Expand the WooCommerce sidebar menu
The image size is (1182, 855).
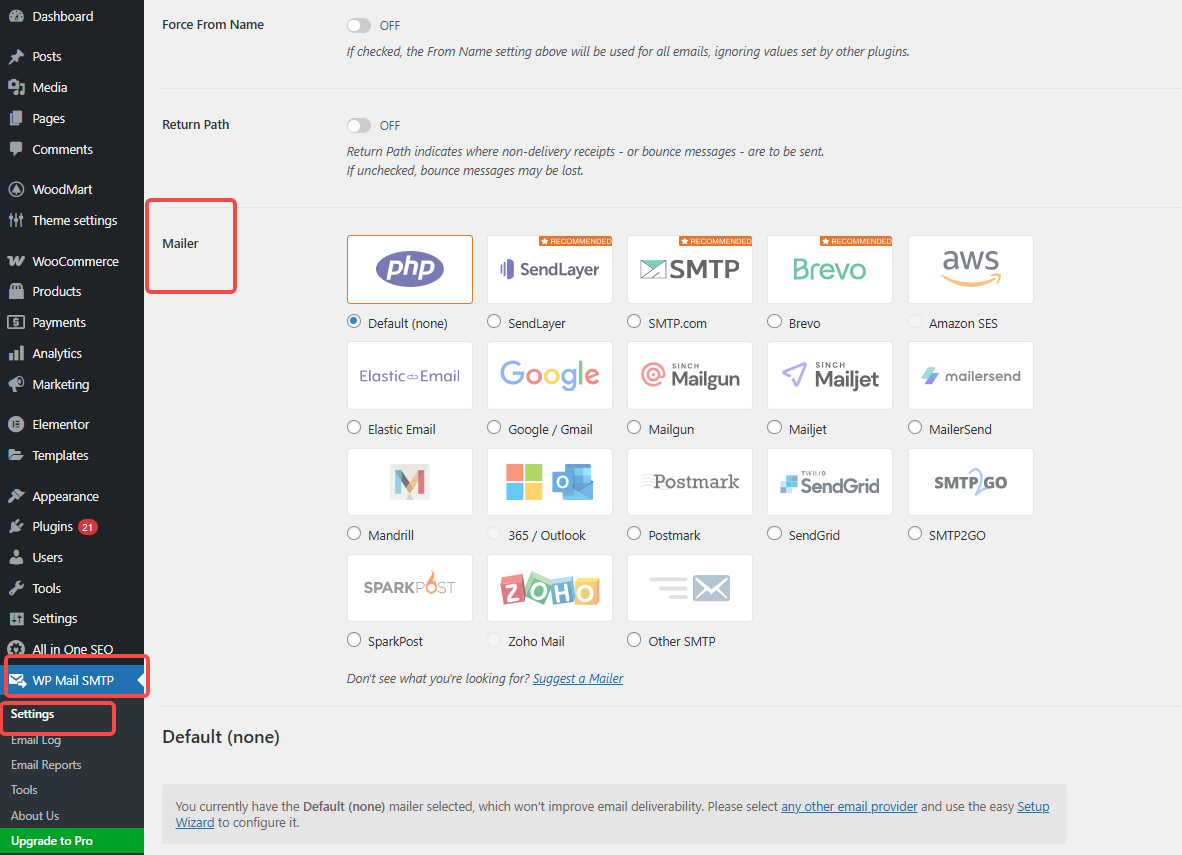pos(75,261)
